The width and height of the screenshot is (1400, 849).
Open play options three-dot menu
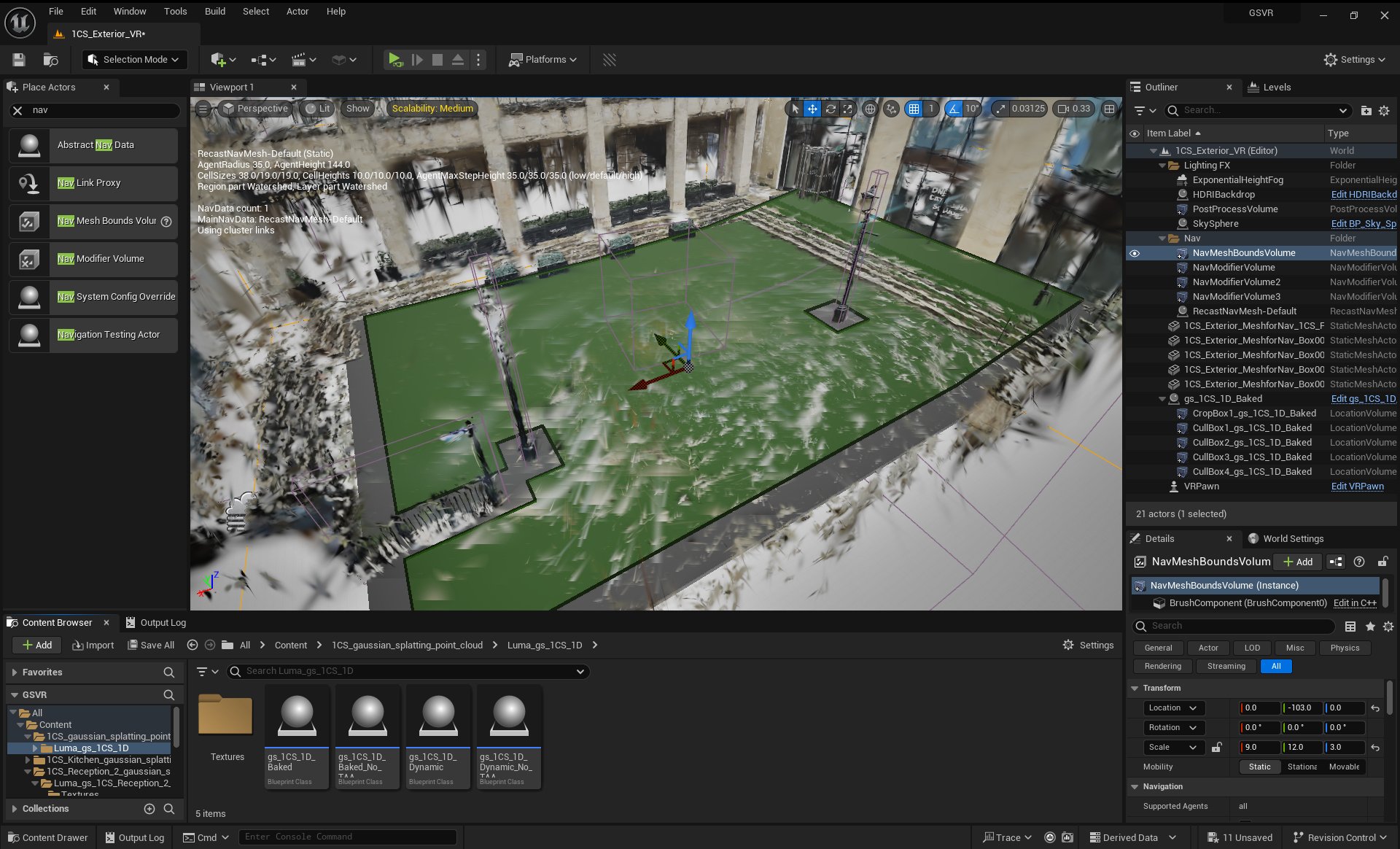click(478, 60)
